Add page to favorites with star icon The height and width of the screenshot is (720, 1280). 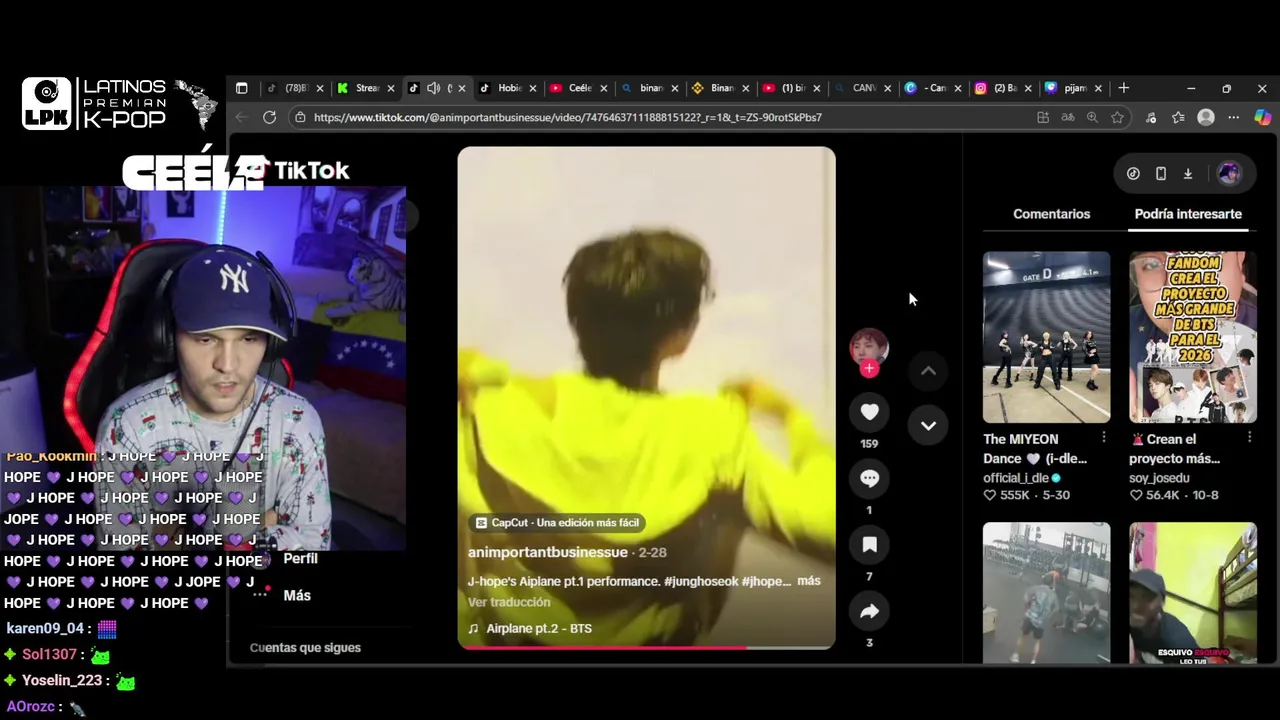pyautogui.click(x=1117, y=117)
